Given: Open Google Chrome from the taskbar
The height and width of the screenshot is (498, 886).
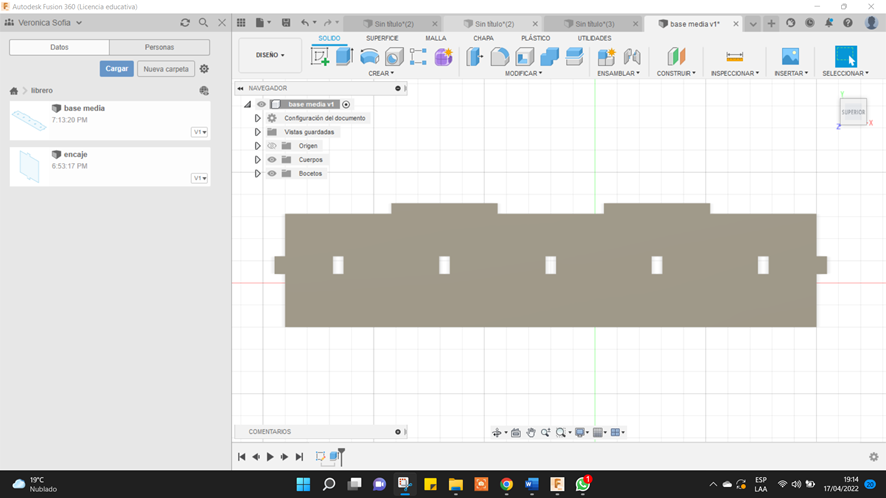Looking at the screenshot, I should click(x=506, y=484).
